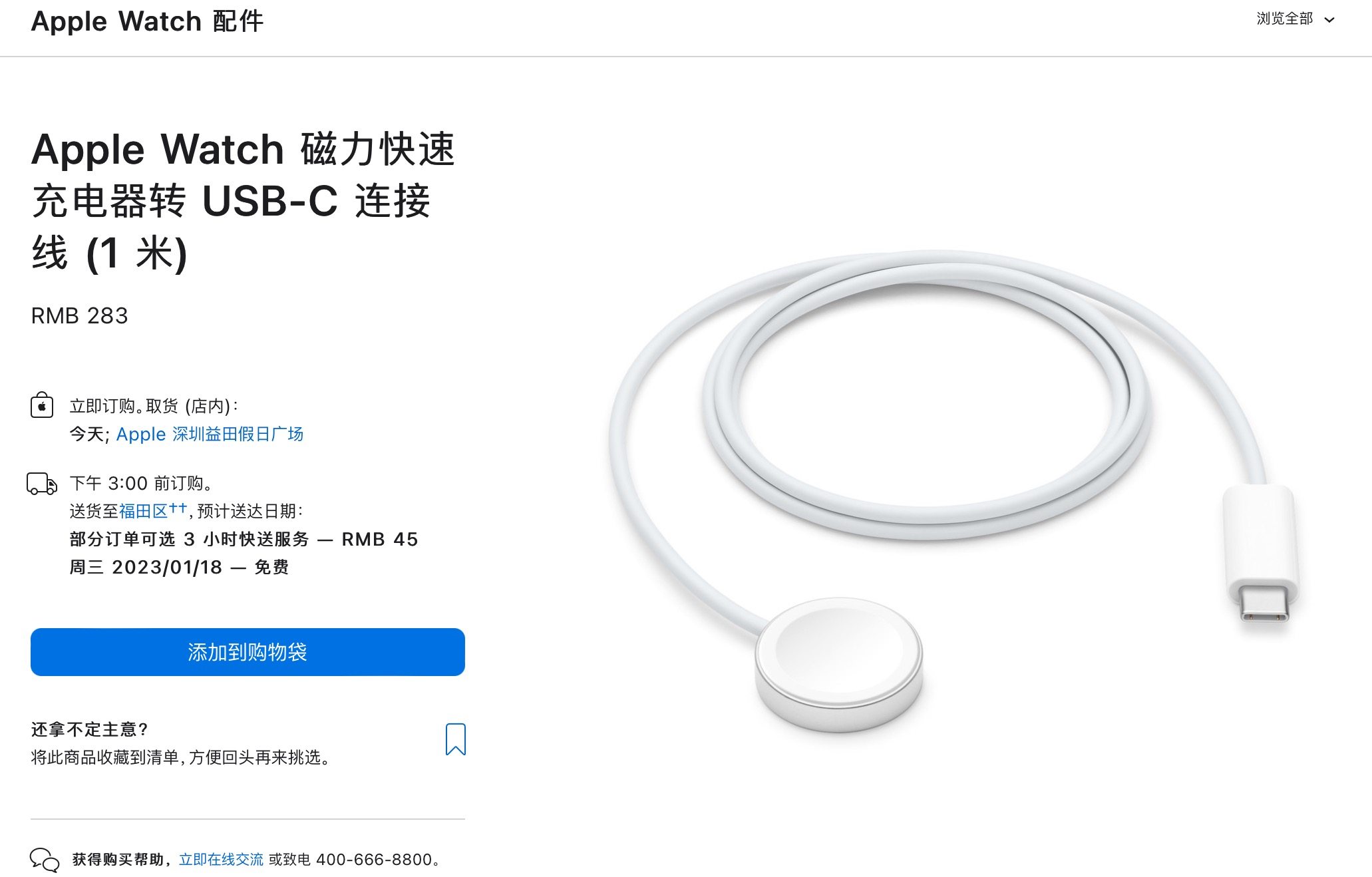Click the 周三 2023/01/18 免费 delivery date
Viewport: 1372px width, 877px height.
179,567
